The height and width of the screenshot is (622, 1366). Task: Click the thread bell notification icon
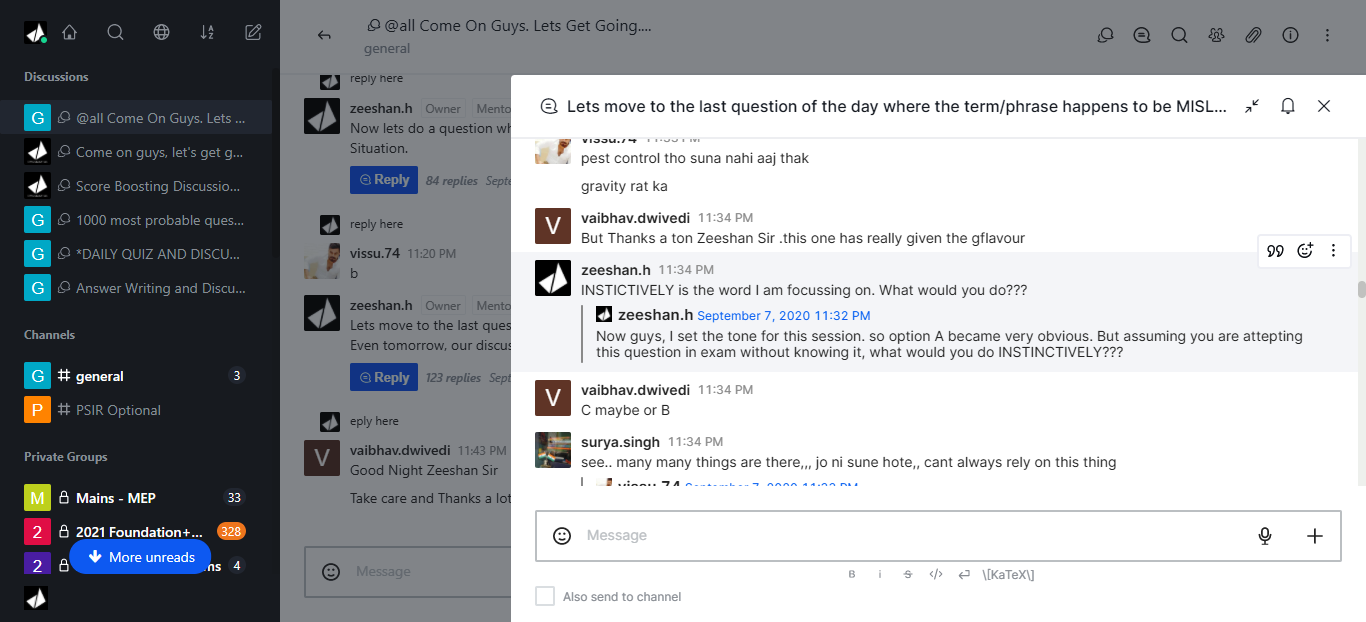[1288, 106]
